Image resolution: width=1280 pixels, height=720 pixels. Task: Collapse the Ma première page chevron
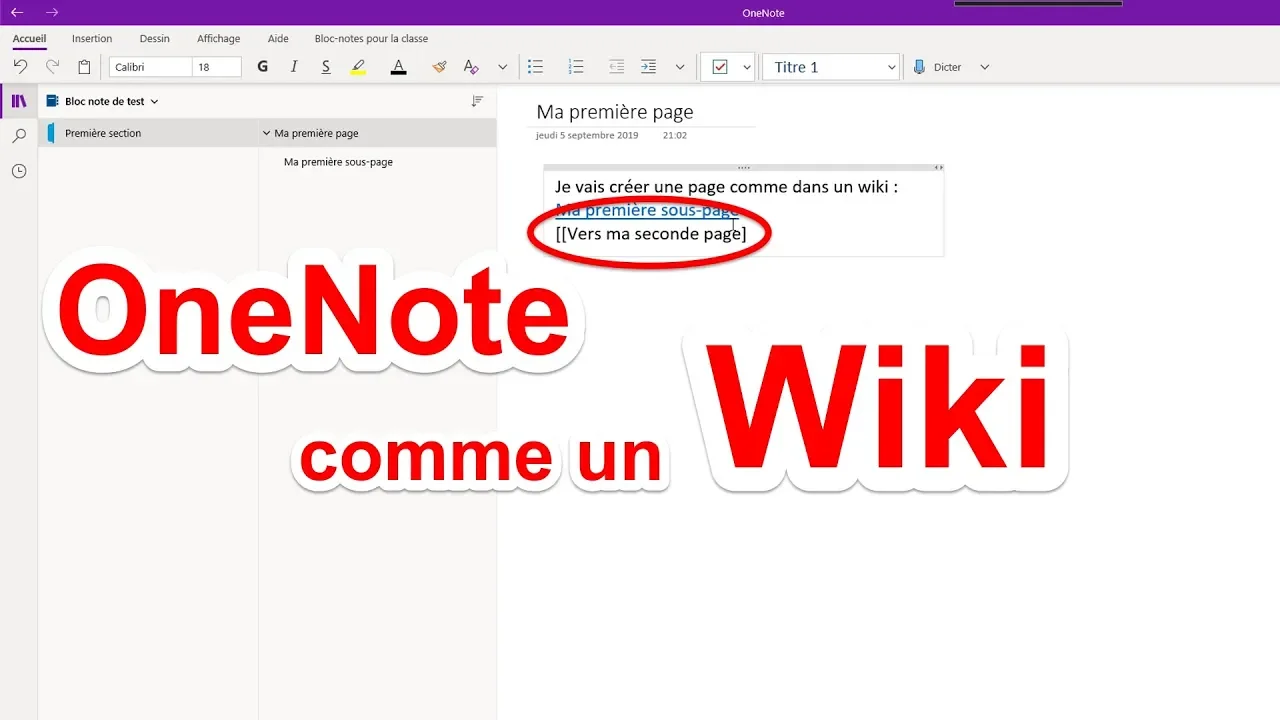266,133
